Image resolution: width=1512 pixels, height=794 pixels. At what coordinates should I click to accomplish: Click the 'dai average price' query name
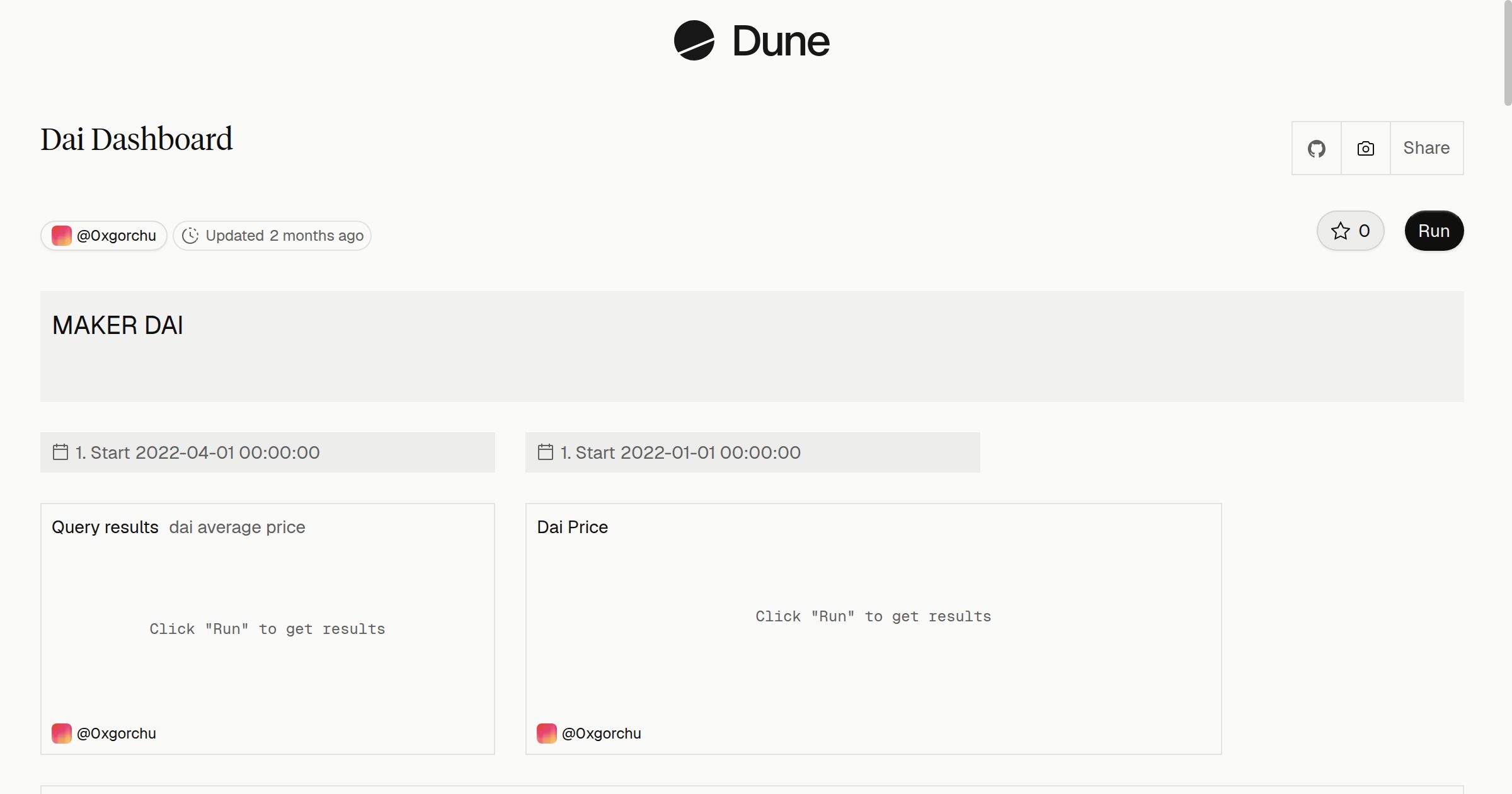[x=237, y=527]
